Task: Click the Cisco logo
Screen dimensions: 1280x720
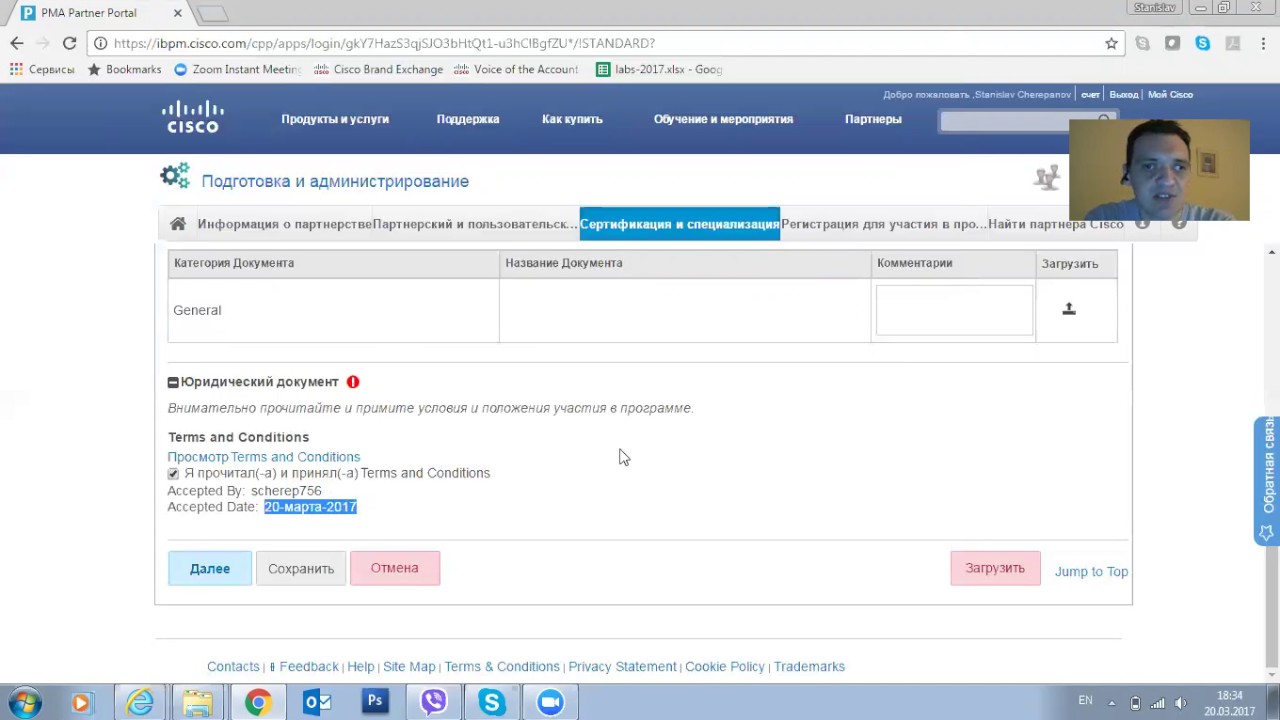Action: (193, 117)
